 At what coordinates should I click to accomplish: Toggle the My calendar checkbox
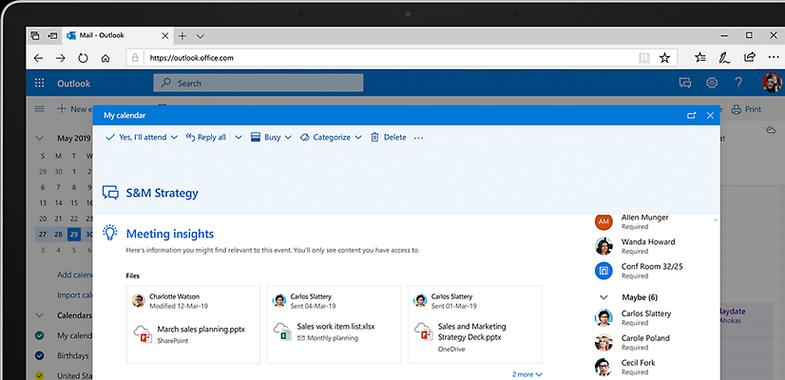point(40,335)
